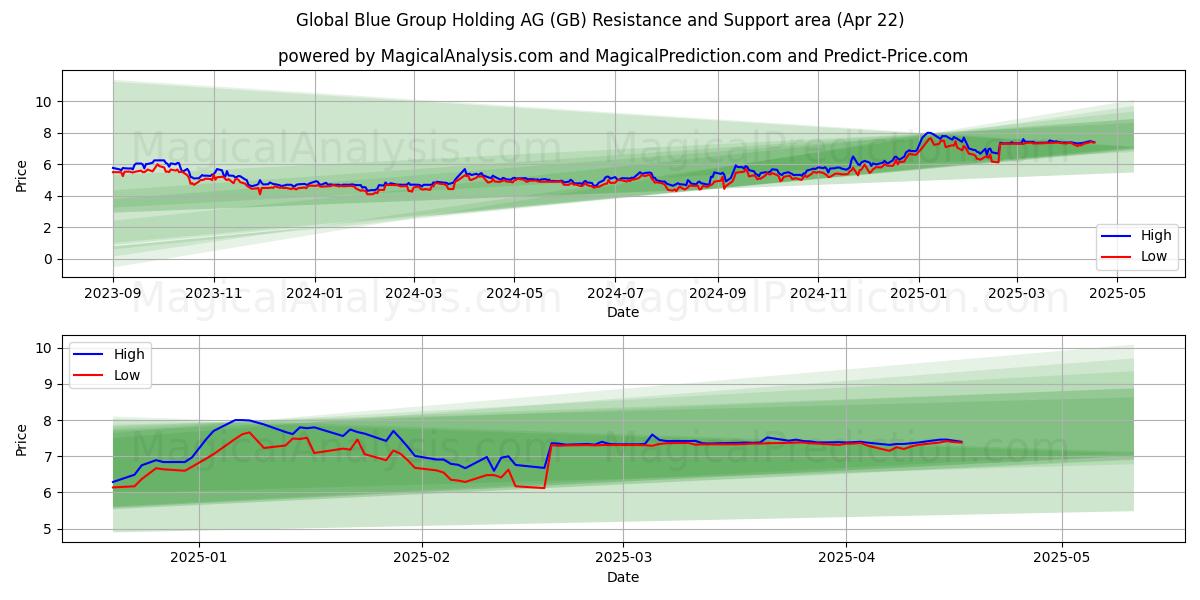Click the '2025-05' tick label on bottom chart
Viewport: 1200px width, 600px height.
(1061, 558)
